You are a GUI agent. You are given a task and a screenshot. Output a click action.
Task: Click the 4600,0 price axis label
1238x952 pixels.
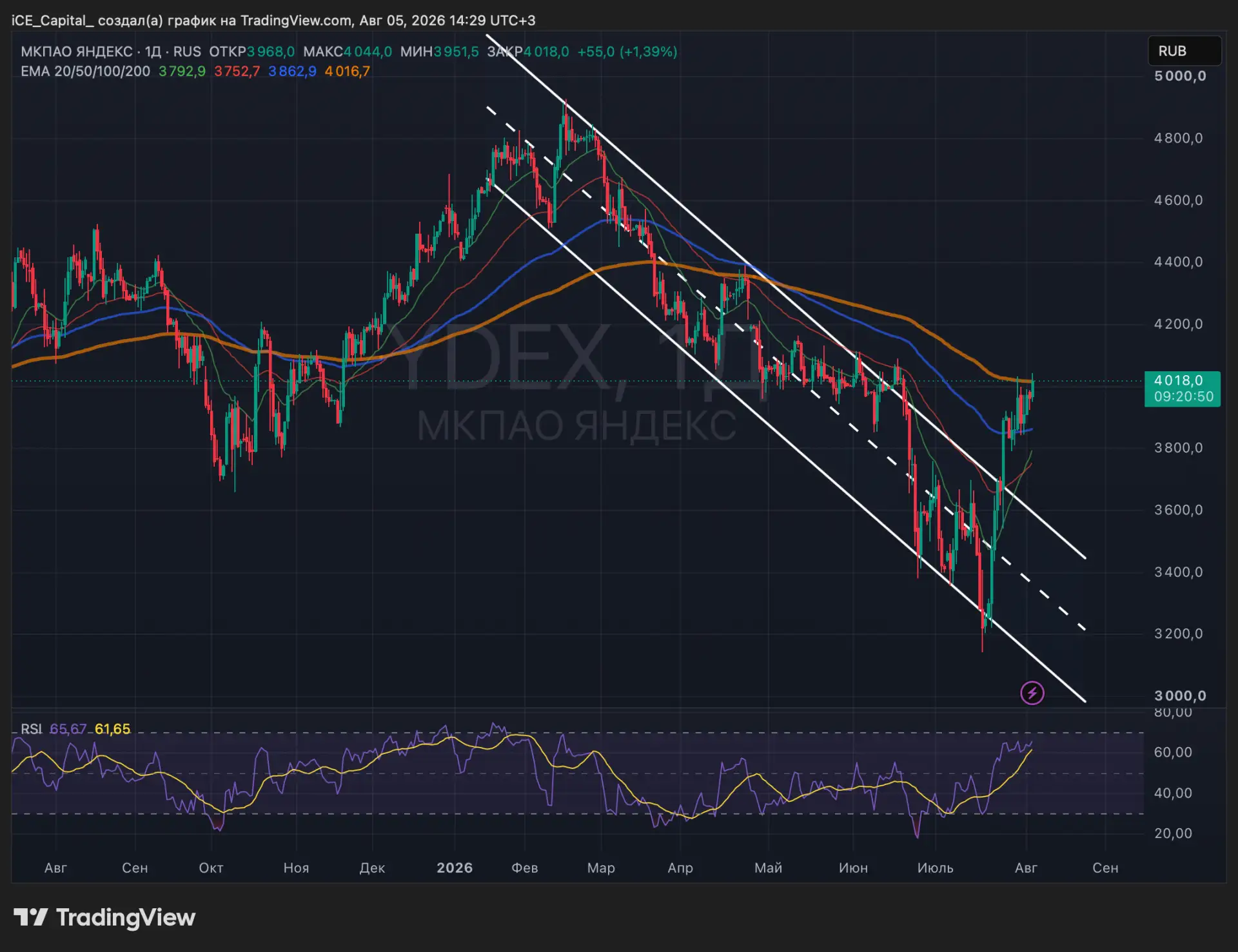point(1179,200)
